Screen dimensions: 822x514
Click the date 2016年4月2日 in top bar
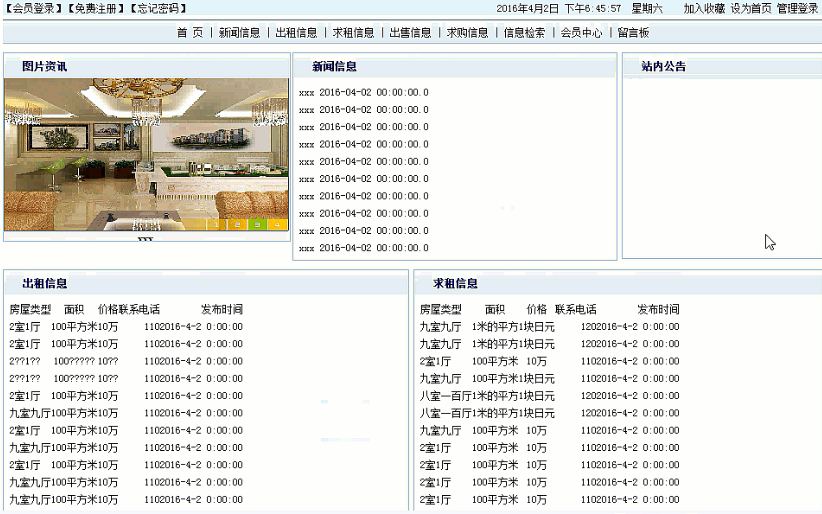click(527, 8)
